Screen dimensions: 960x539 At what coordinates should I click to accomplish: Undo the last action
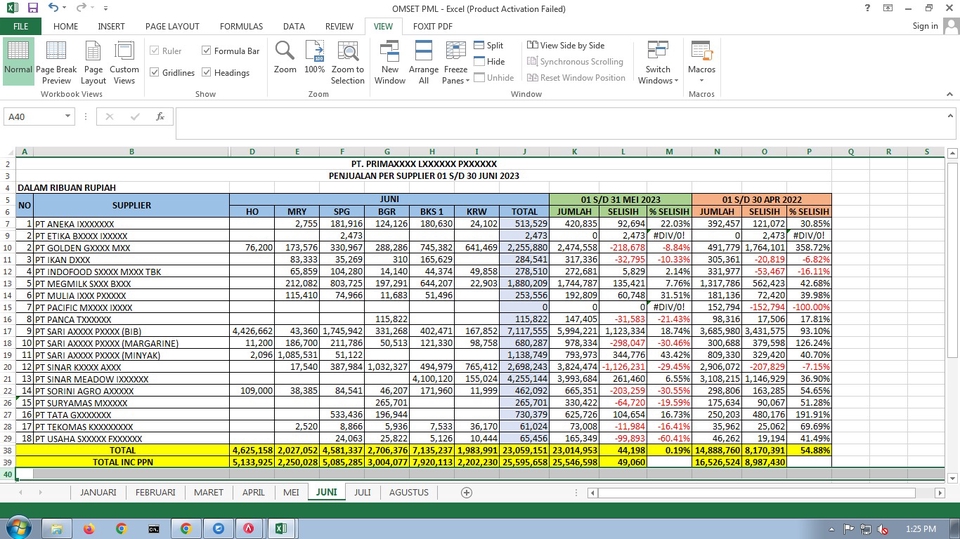point(53,8)
